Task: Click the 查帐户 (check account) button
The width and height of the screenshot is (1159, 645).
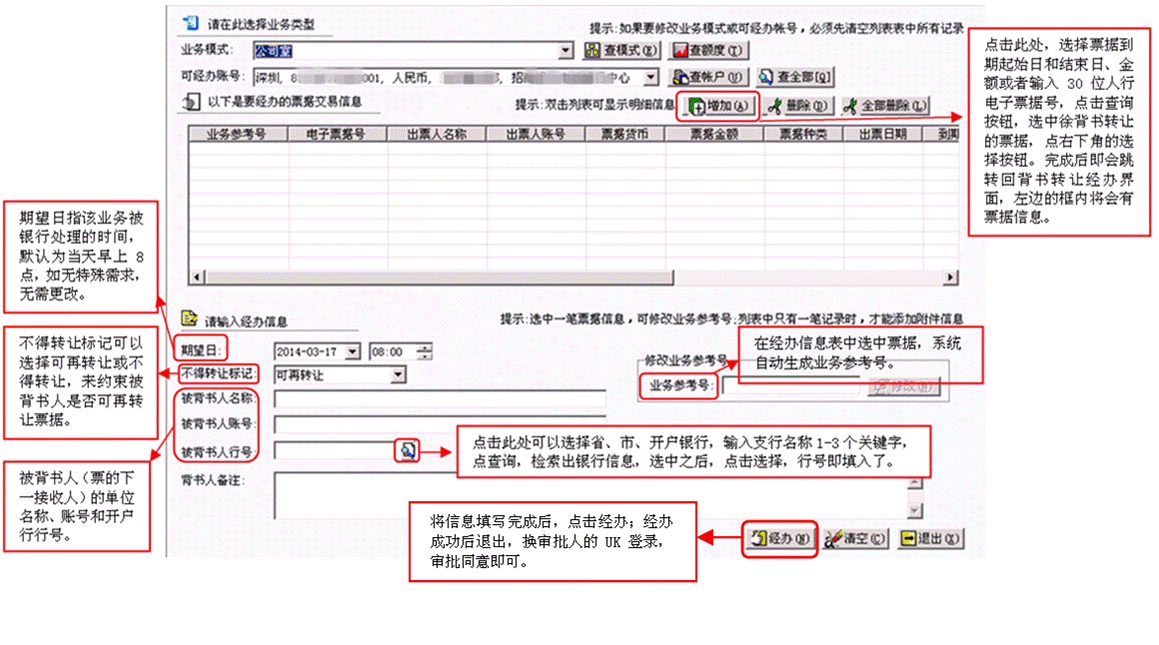Action: (x=708, y=77)
